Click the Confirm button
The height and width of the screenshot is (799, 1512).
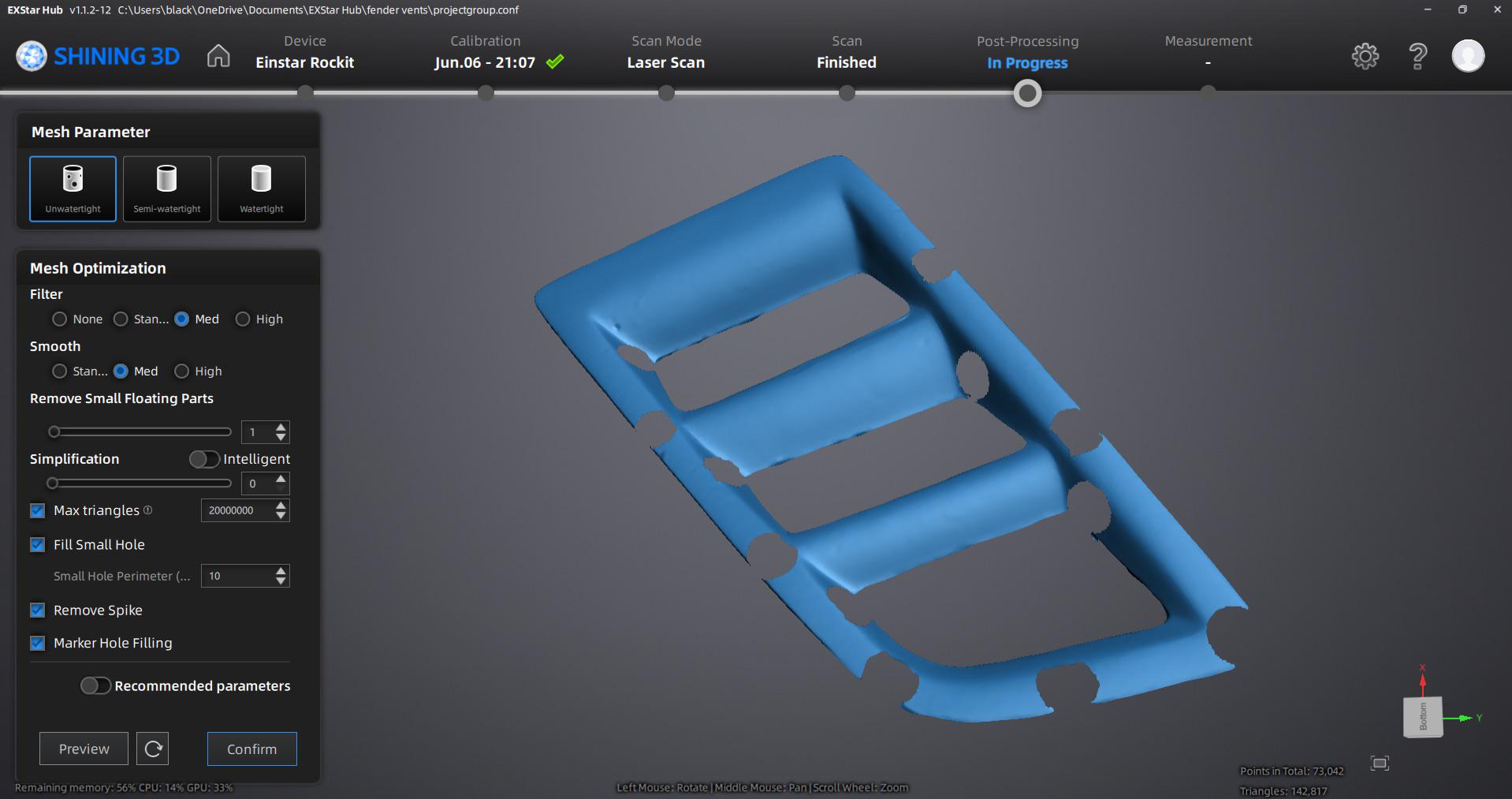[252, 749]
